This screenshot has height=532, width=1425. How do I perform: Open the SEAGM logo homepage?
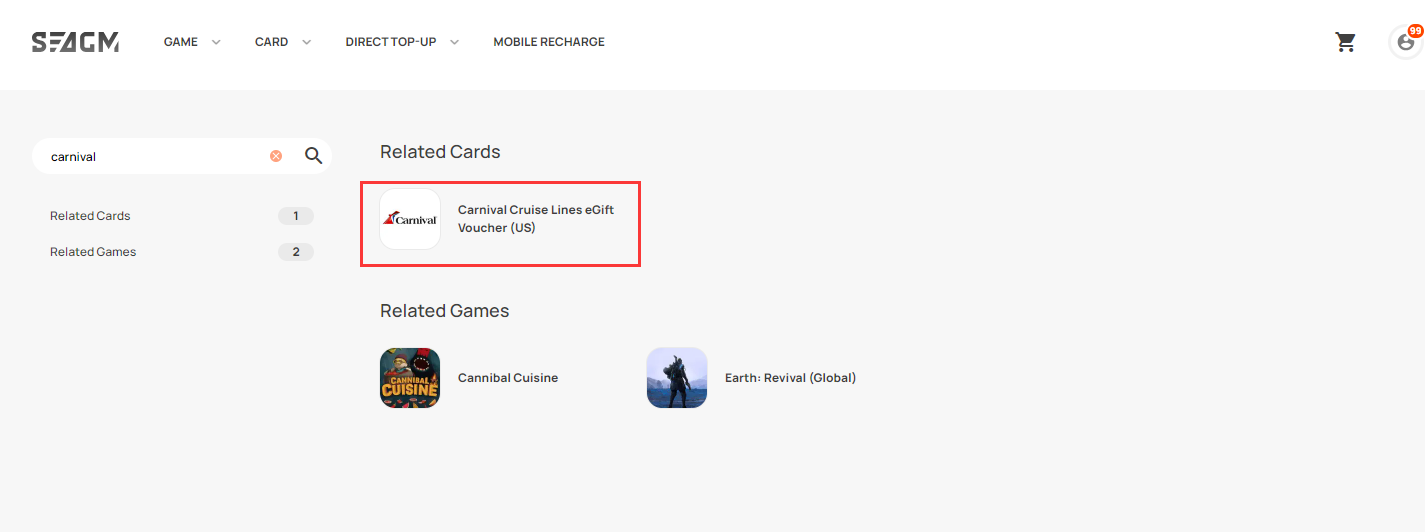point(75,42)
